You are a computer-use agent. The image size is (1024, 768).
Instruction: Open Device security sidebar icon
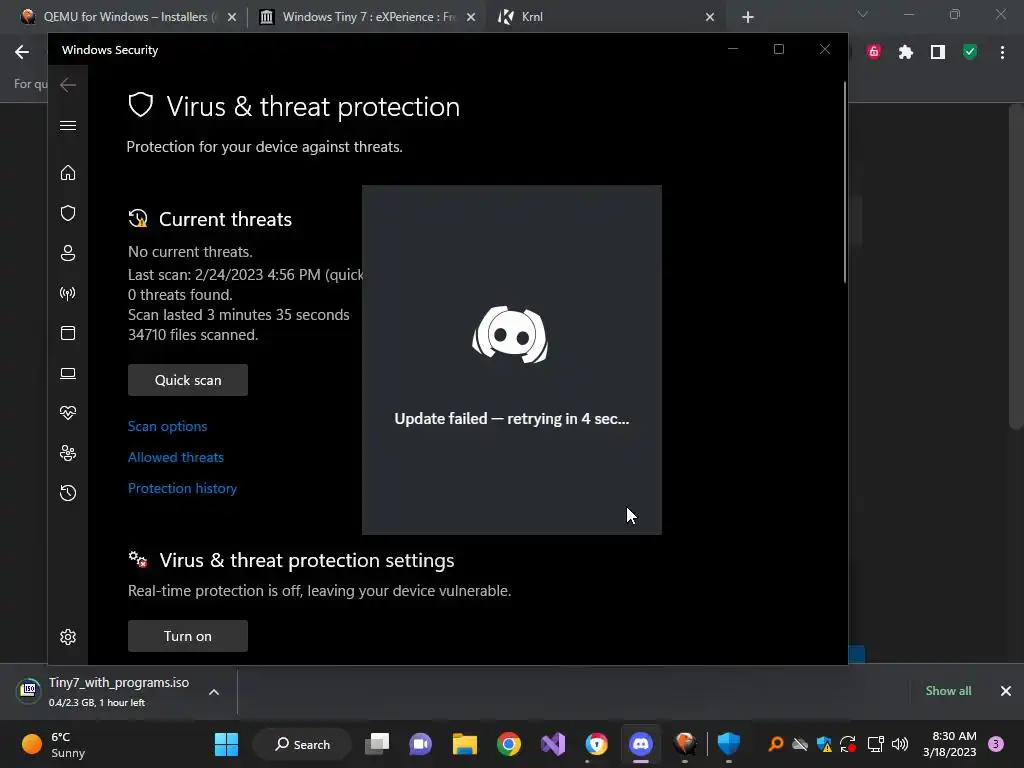(68, 373)
